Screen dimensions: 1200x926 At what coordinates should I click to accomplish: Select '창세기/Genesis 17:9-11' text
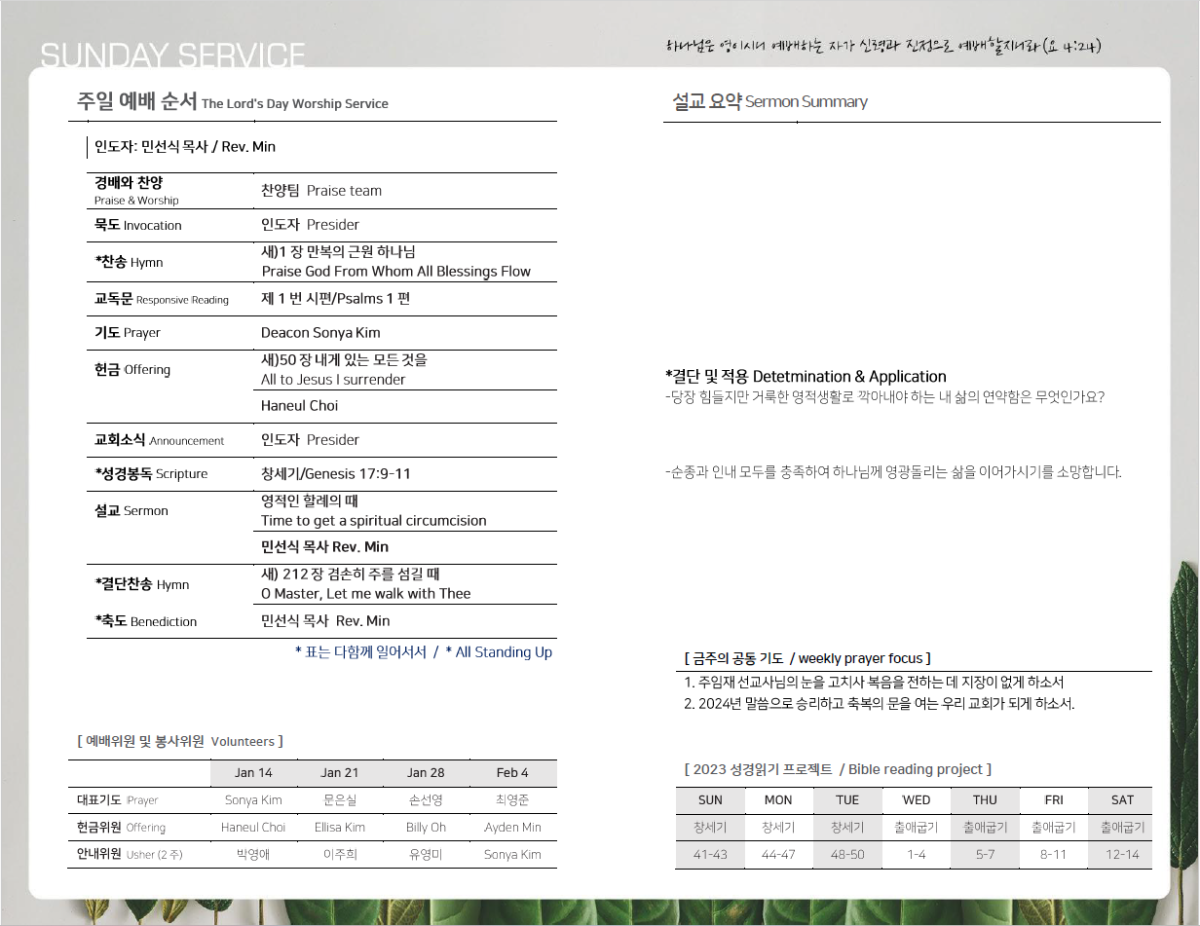click(335, 473)
